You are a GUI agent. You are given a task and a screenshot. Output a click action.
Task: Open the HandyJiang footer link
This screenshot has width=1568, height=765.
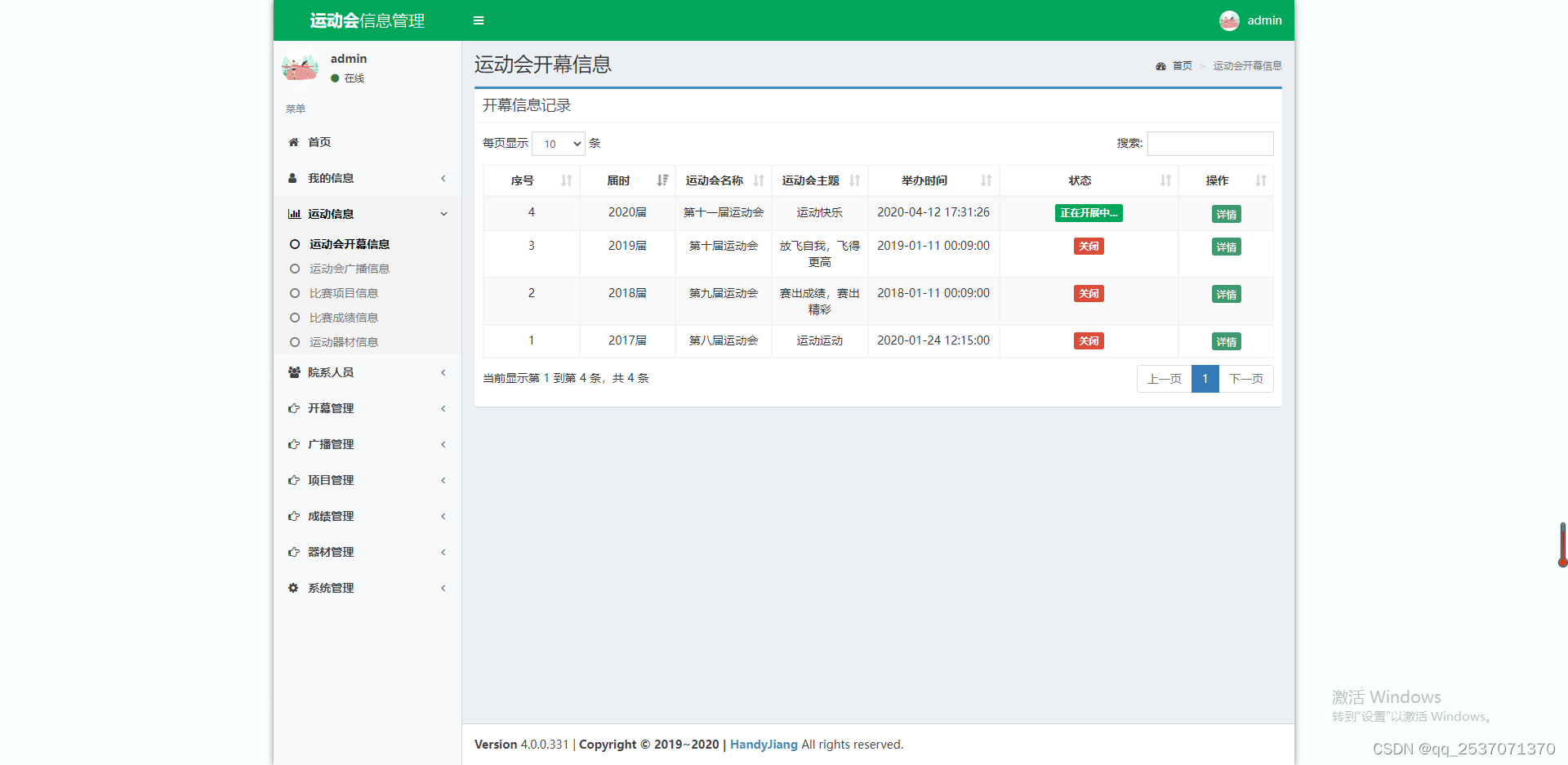[x=764, y=745]
